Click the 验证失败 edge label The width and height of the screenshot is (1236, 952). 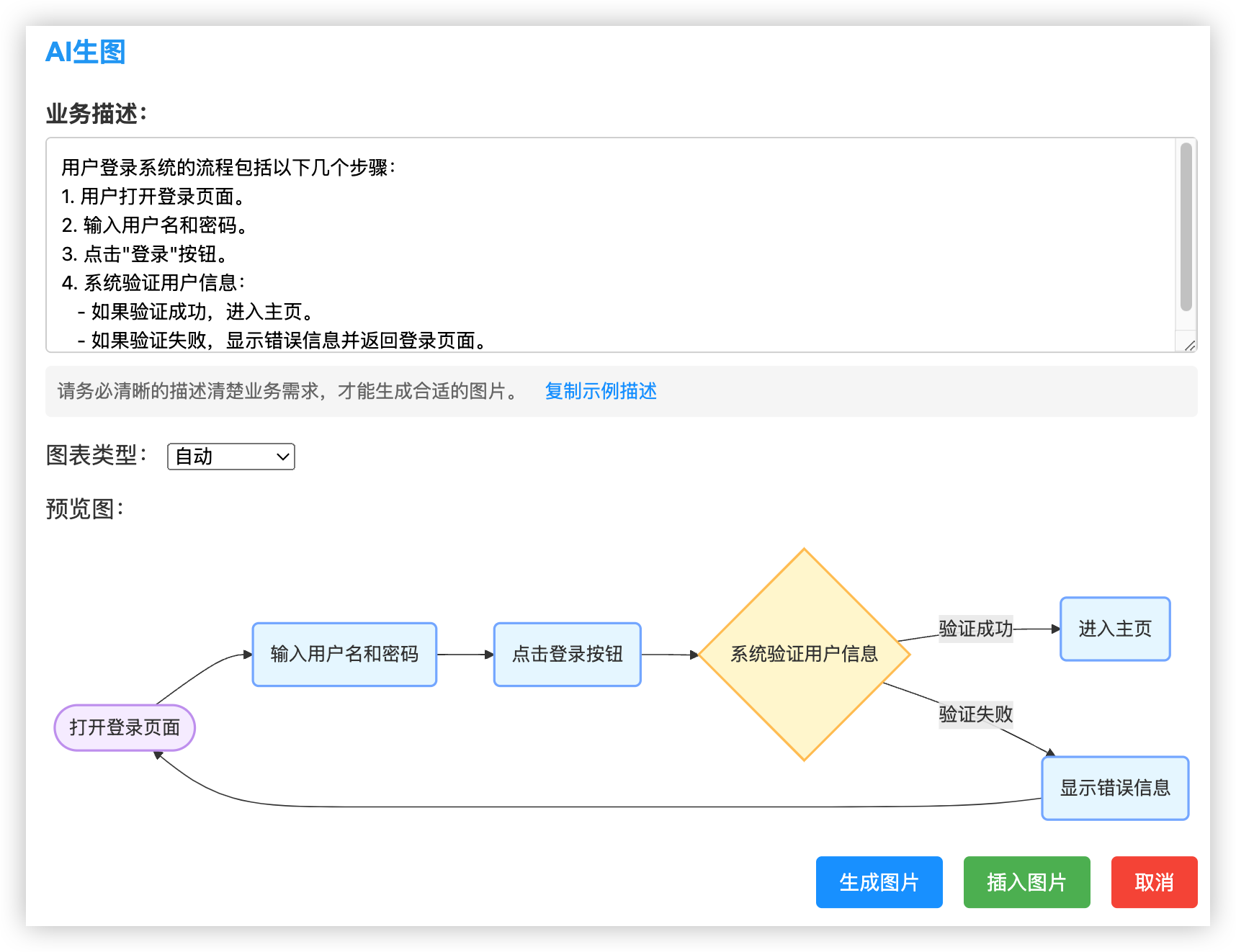[x=975, y=714]
